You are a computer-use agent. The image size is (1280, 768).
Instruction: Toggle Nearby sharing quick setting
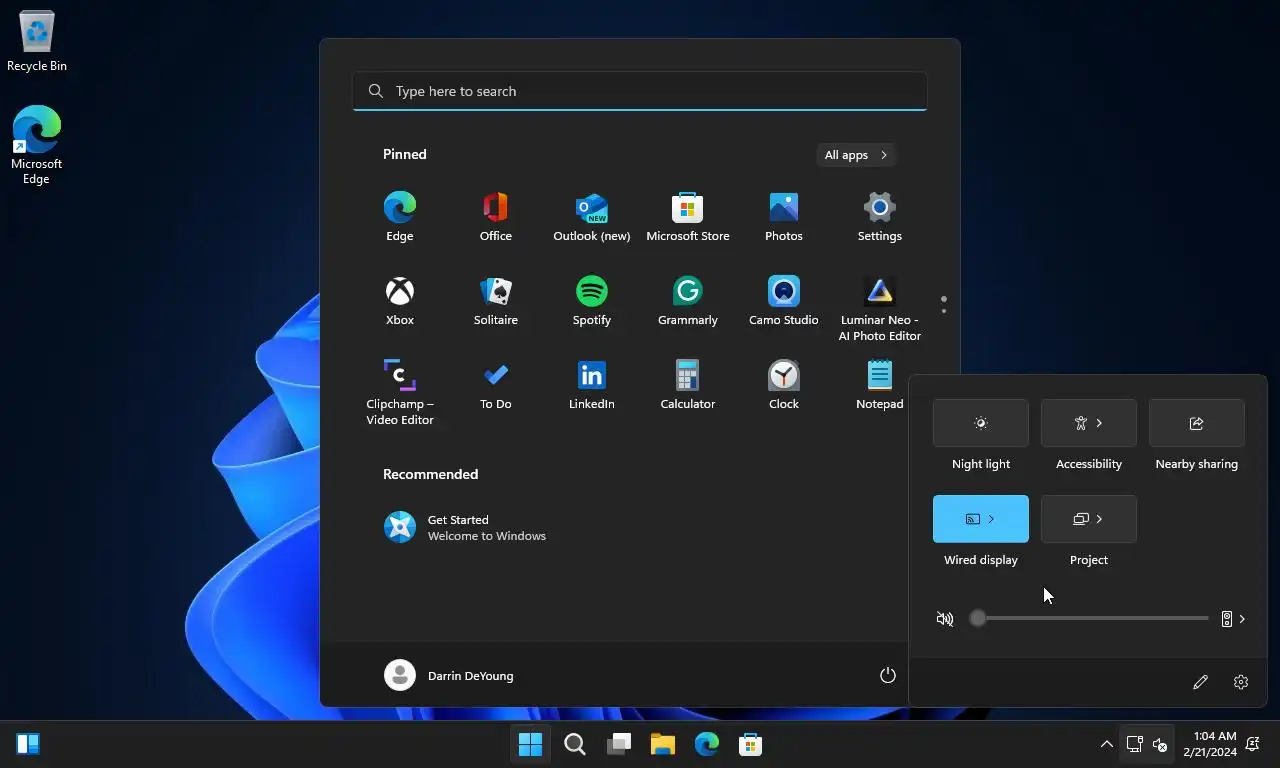(x=1196, y=423)
